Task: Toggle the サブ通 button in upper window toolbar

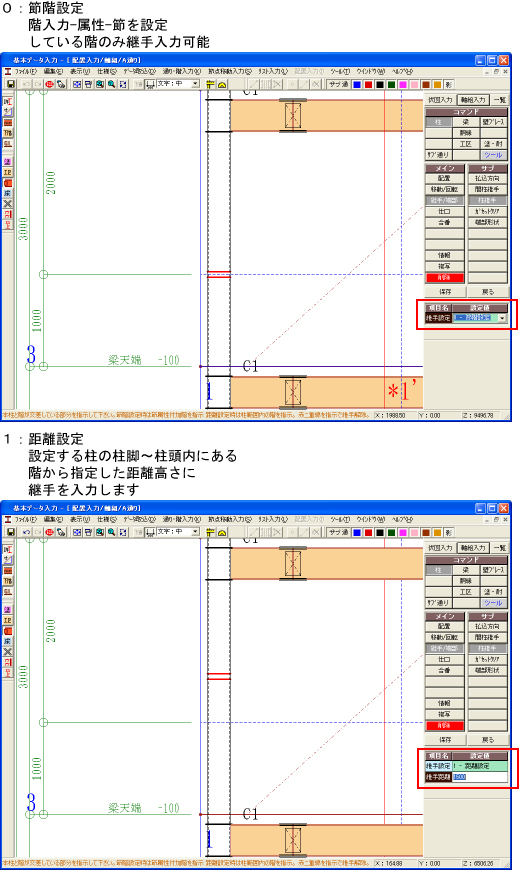Action: pos(339,84)
